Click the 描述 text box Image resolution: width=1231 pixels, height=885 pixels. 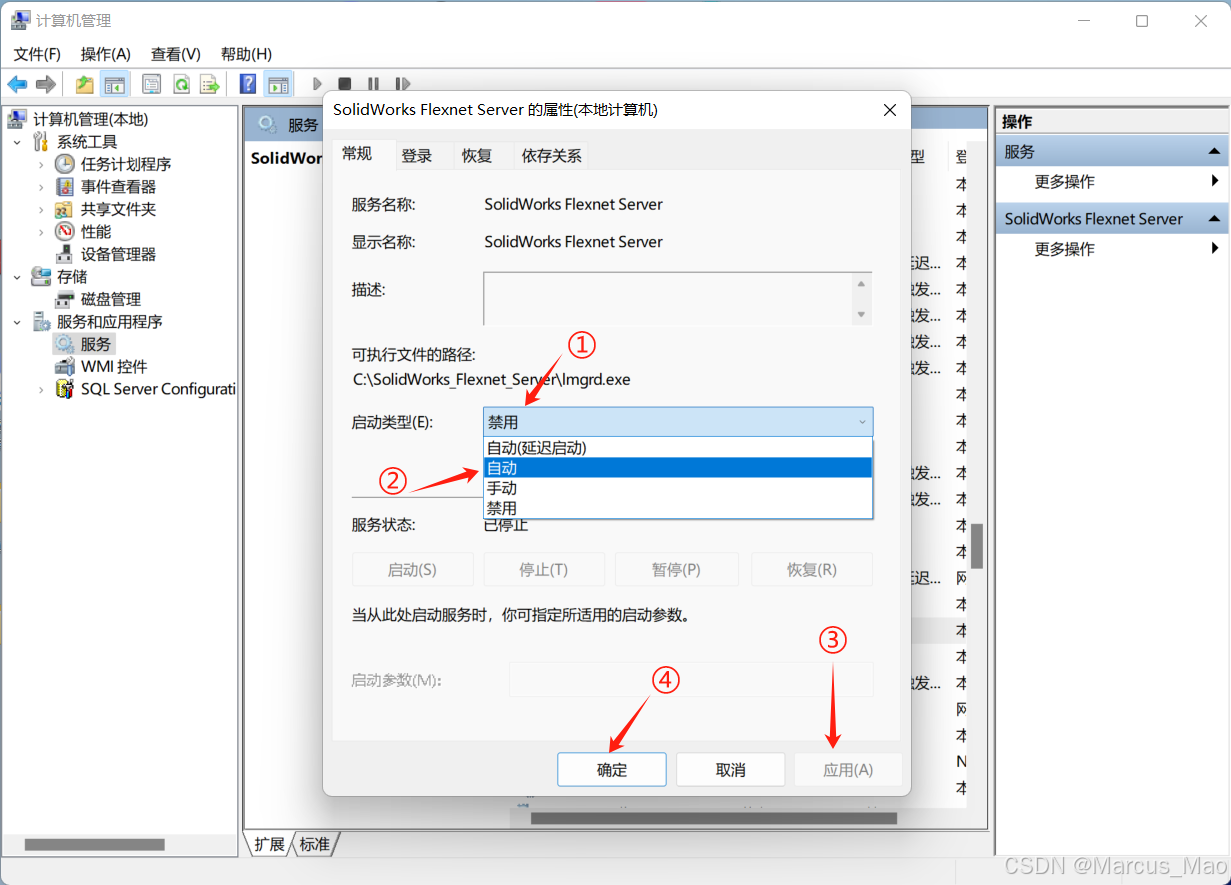click(668, 298)
